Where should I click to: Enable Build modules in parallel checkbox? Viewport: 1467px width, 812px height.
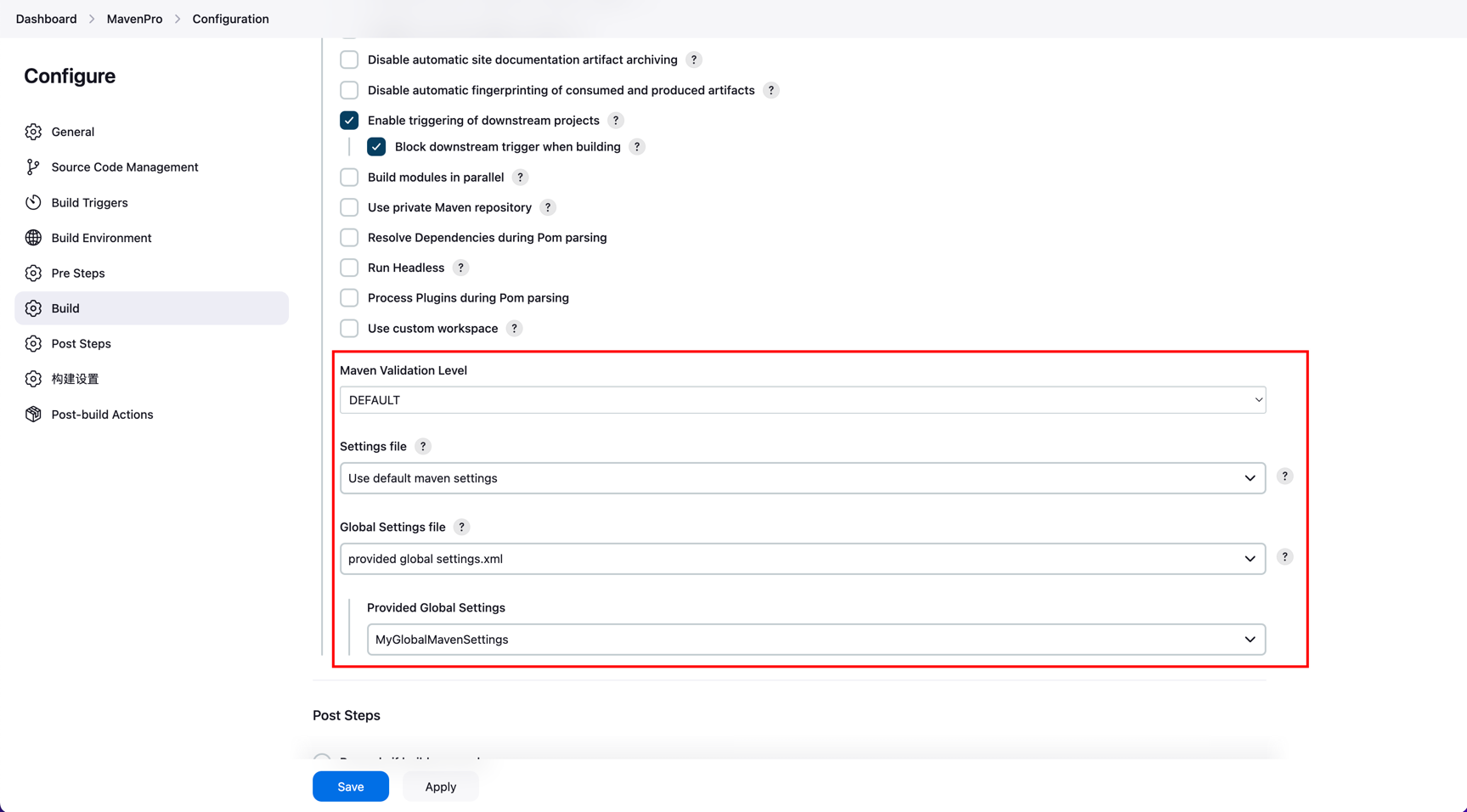(349, 178)
